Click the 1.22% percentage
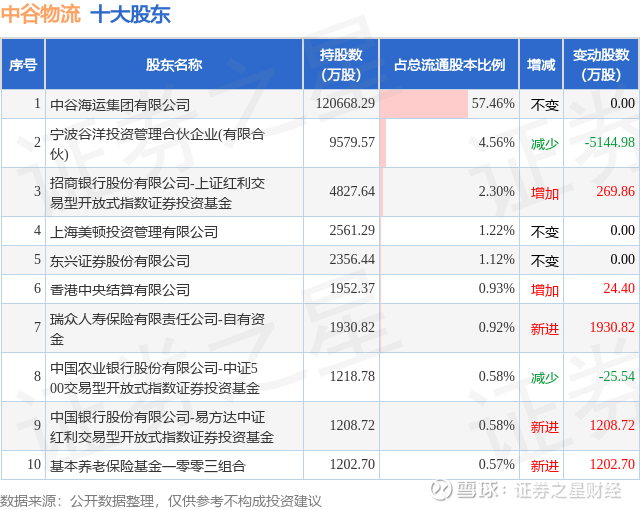 pos(496,230)
